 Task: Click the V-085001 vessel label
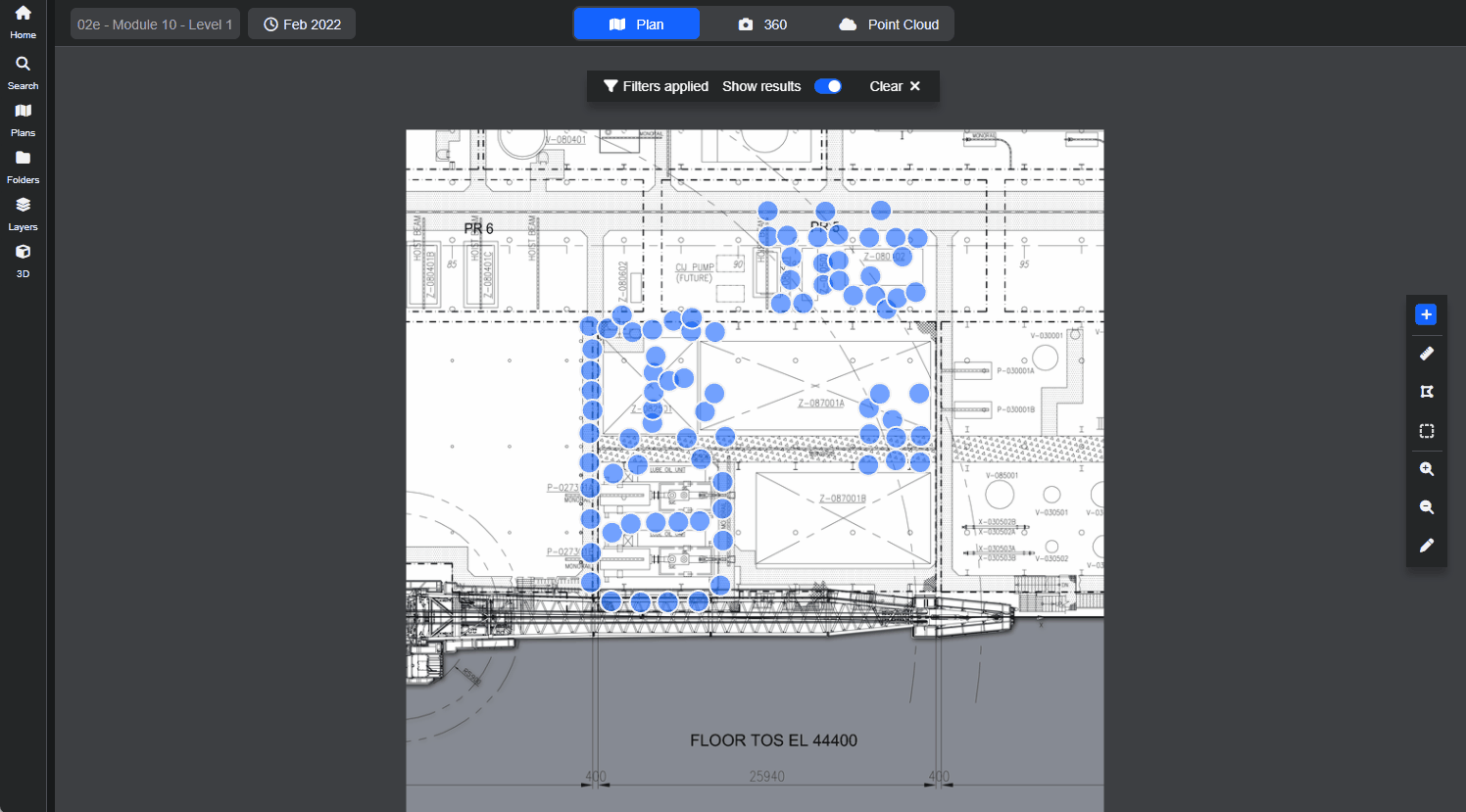click(1002, 476)
